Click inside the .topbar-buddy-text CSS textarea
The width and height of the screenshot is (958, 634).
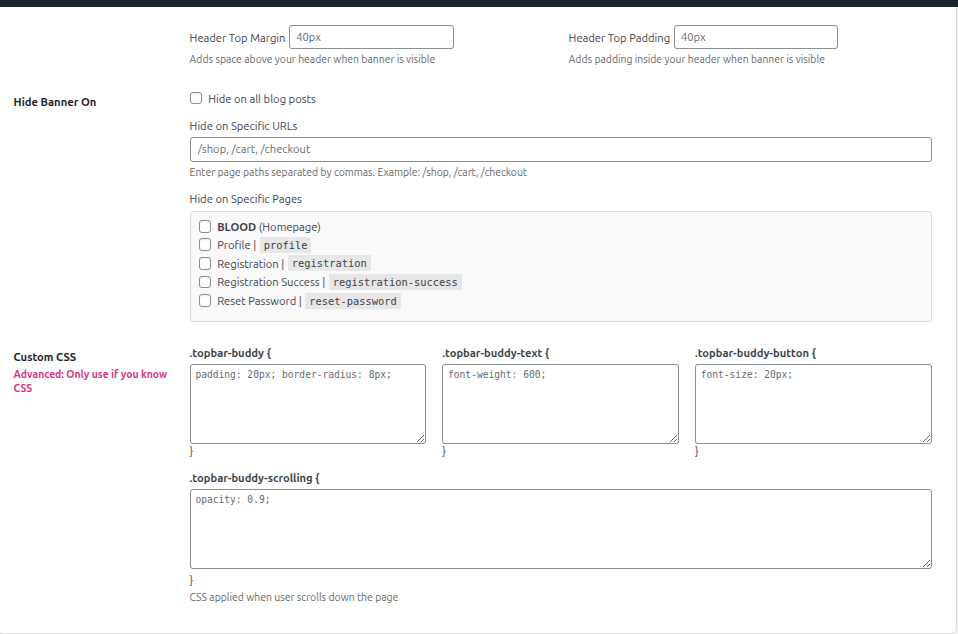pos(560,403)
